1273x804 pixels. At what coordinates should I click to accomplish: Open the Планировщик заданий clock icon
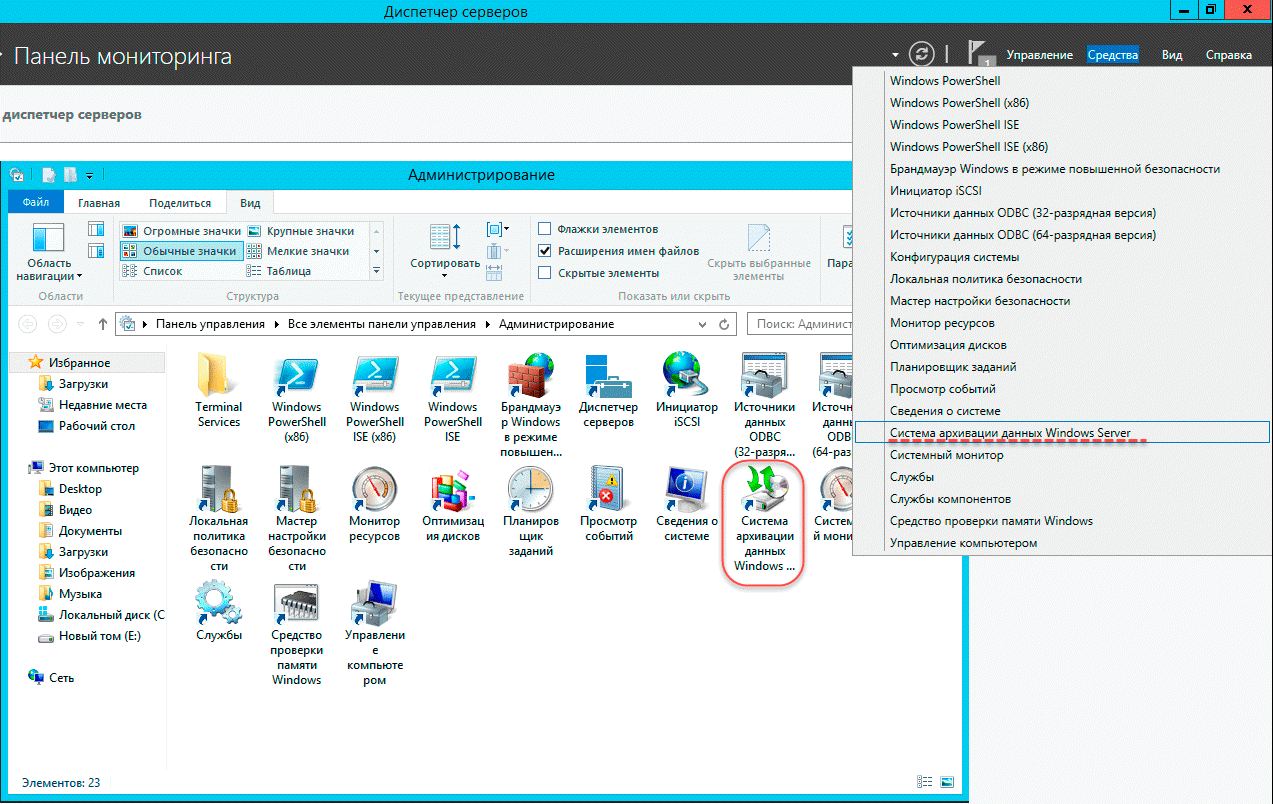(x=530, y=490)
